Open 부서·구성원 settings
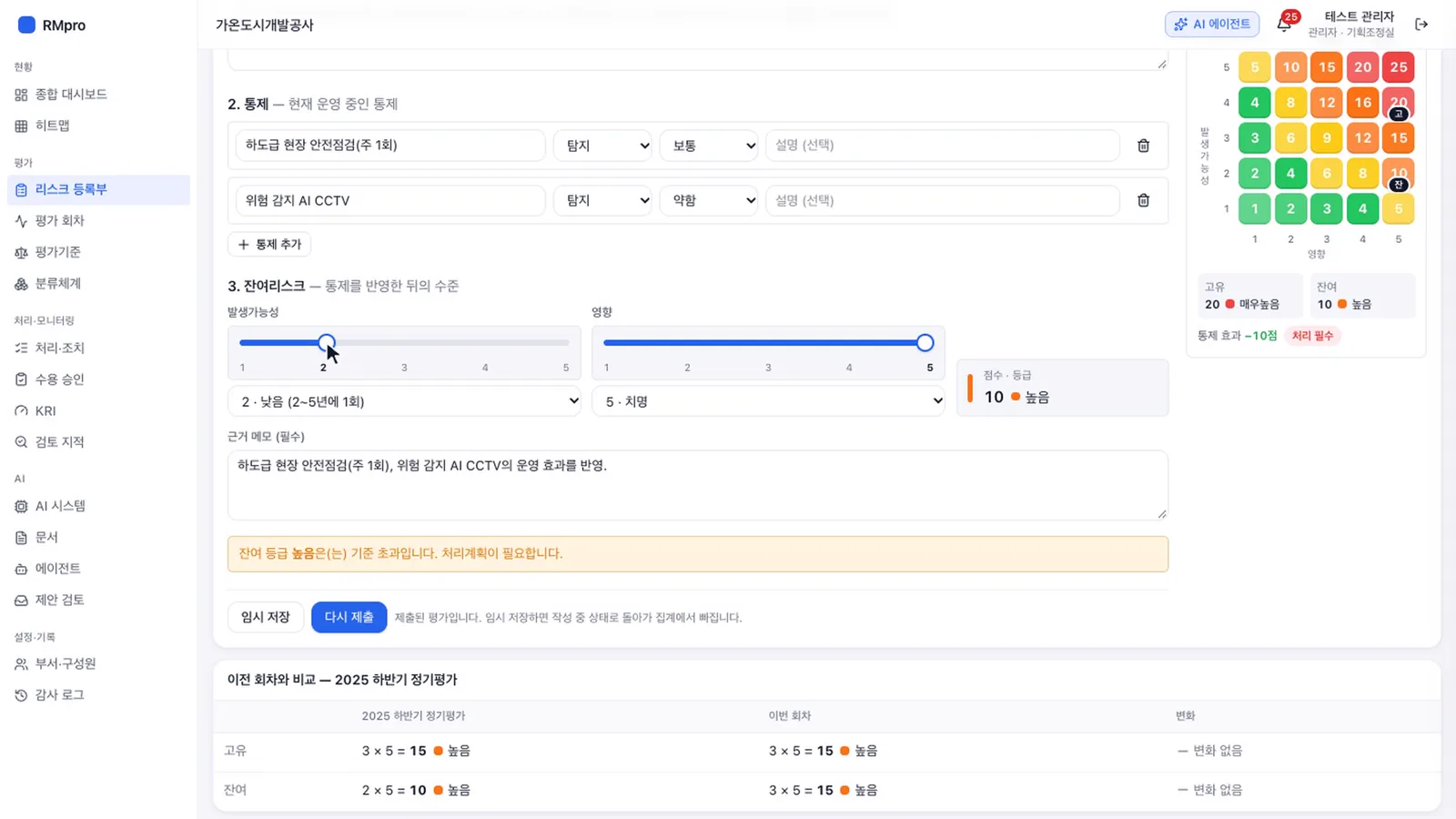1456x819 pixels. pos(98,663)
